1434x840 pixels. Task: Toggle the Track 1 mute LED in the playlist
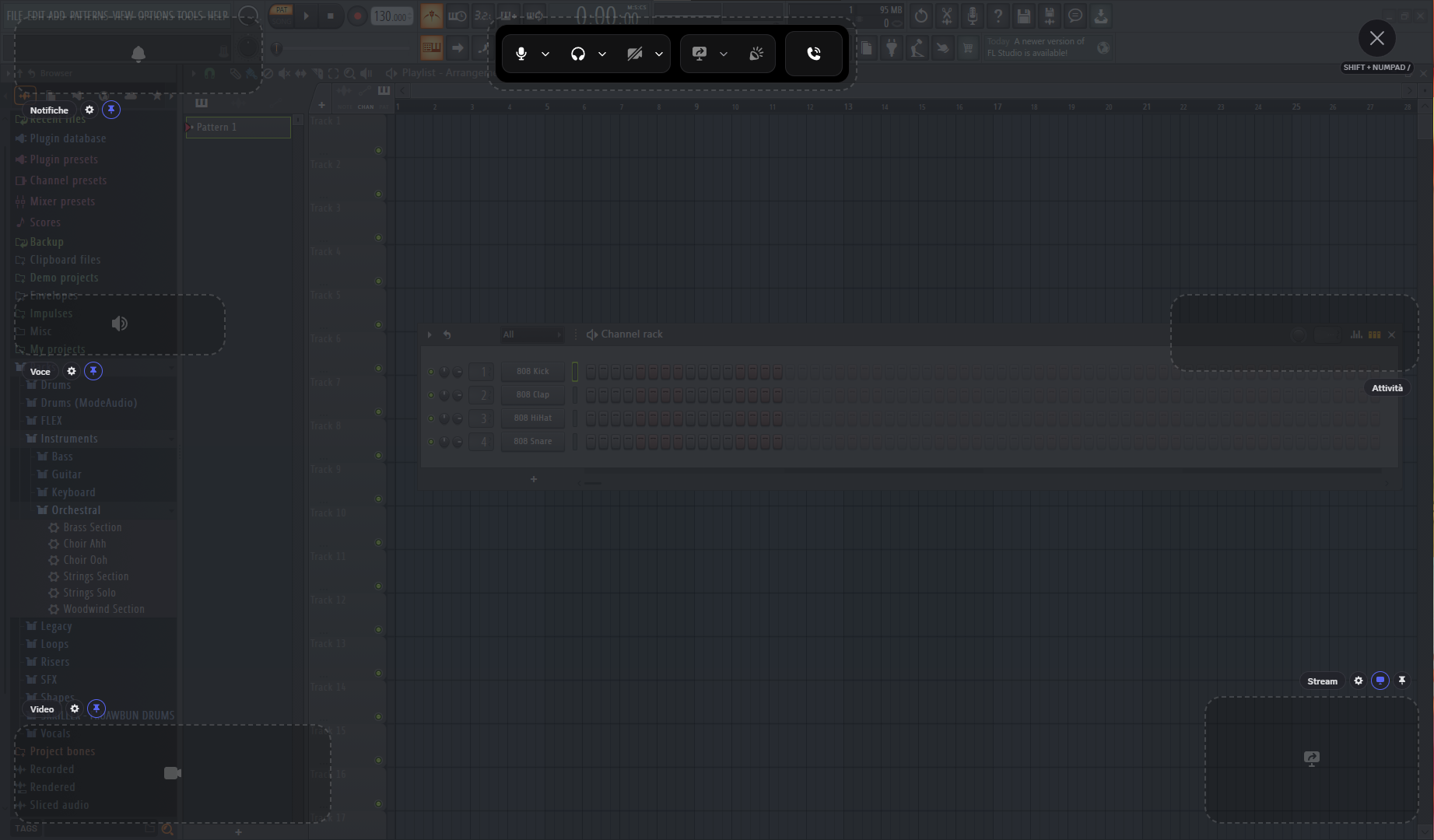point(379,150)
